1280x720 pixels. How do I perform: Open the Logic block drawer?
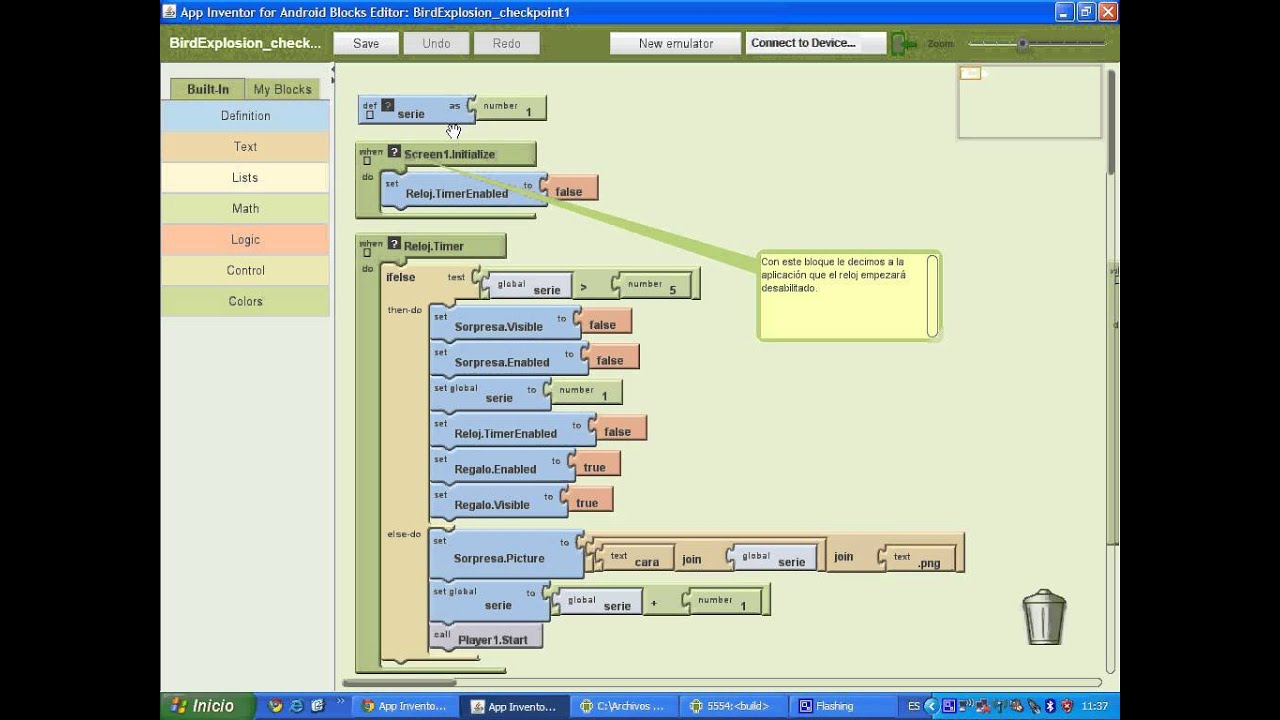pyautogui.click(x=245, y=239)
